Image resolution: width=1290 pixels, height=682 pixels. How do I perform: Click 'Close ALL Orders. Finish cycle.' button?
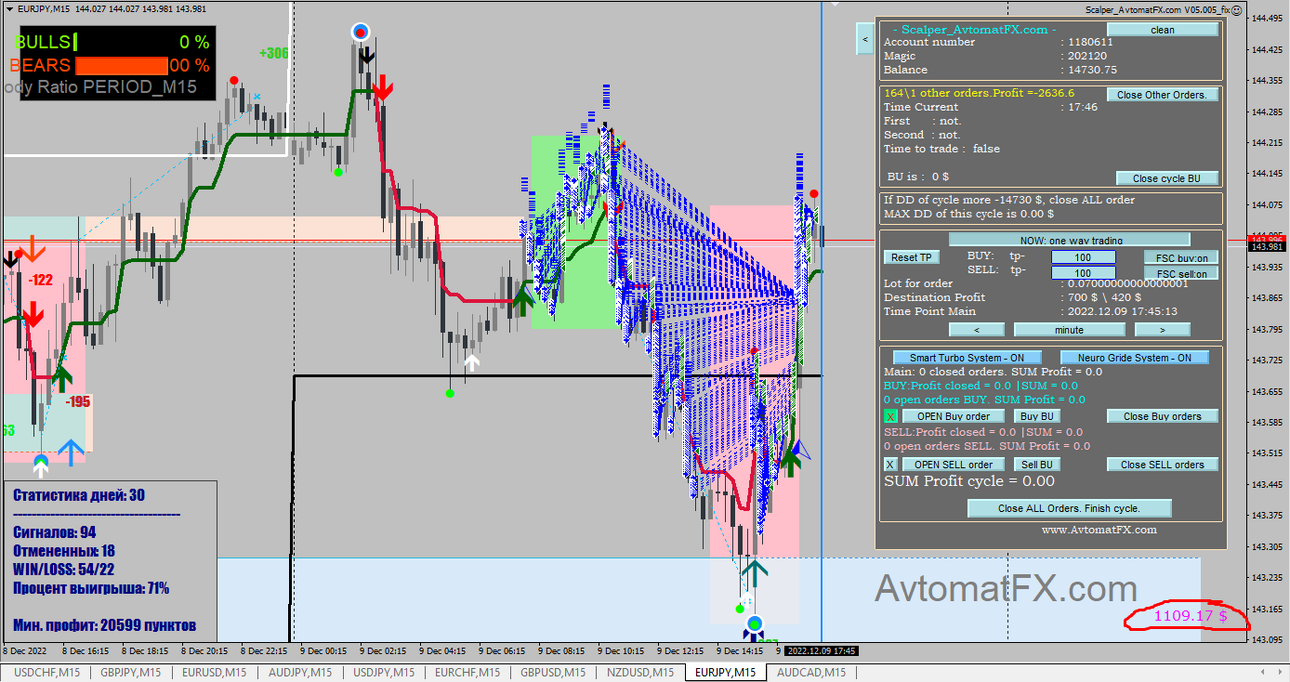[1069, 508]
